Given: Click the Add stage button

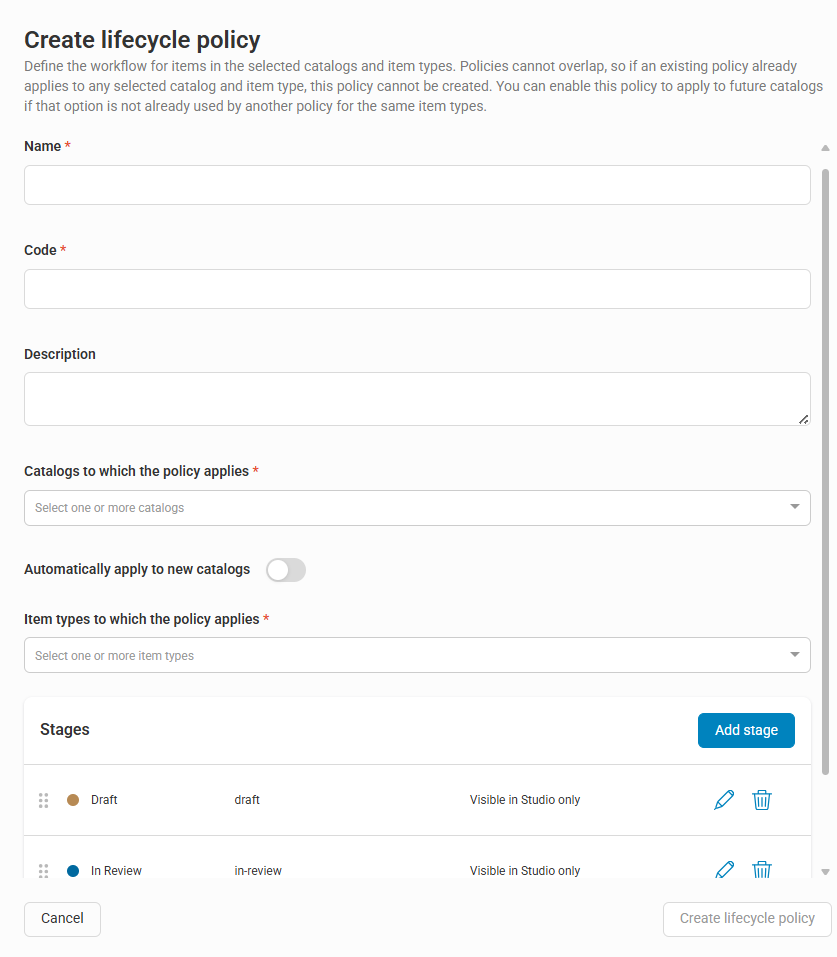Looking at the screenshot, I should point(746,730).
